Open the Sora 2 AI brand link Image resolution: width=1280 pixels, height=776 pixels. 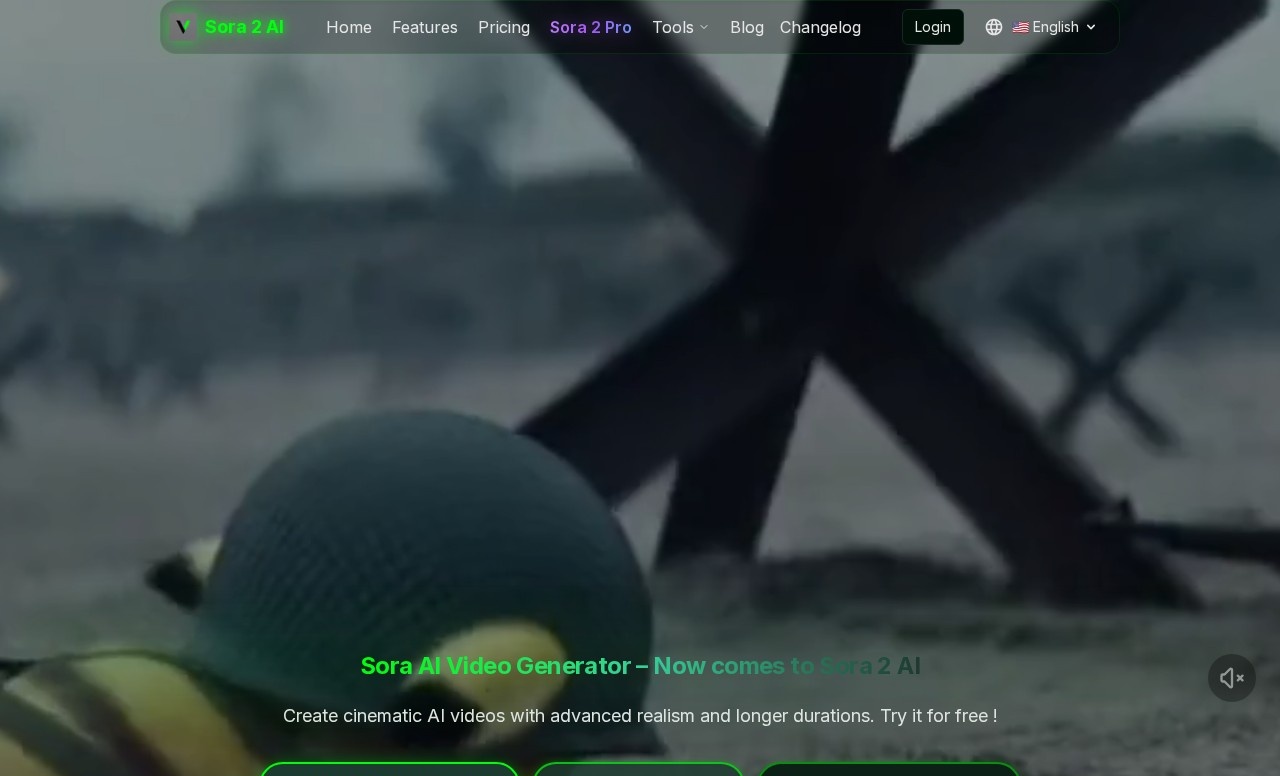[244, 27]
